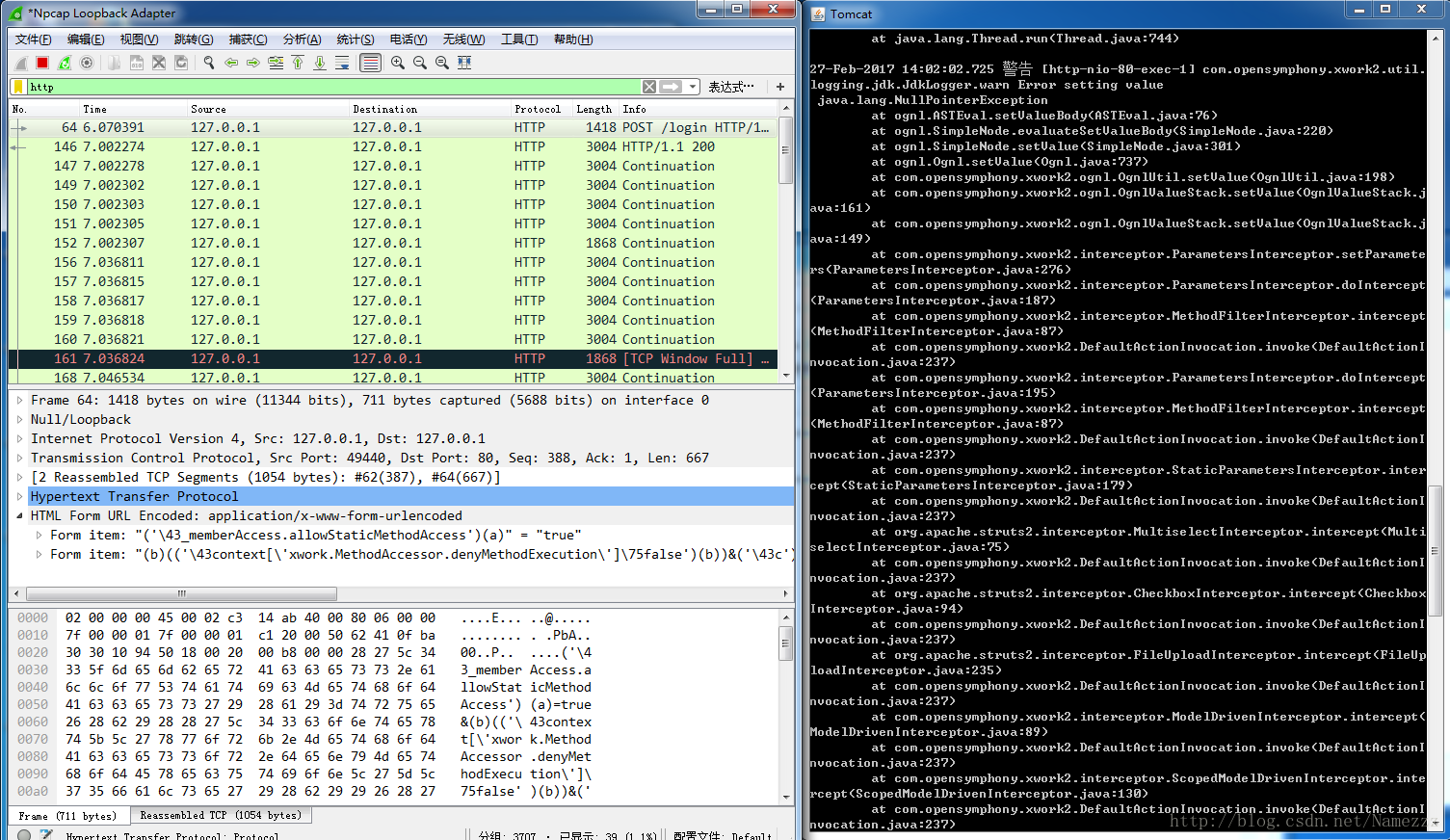Image resolution: width=1450 pixels, height=840 pixels.
Task: Expand the denyMethodExecution Form item
Action: click(x=39, y=554)
